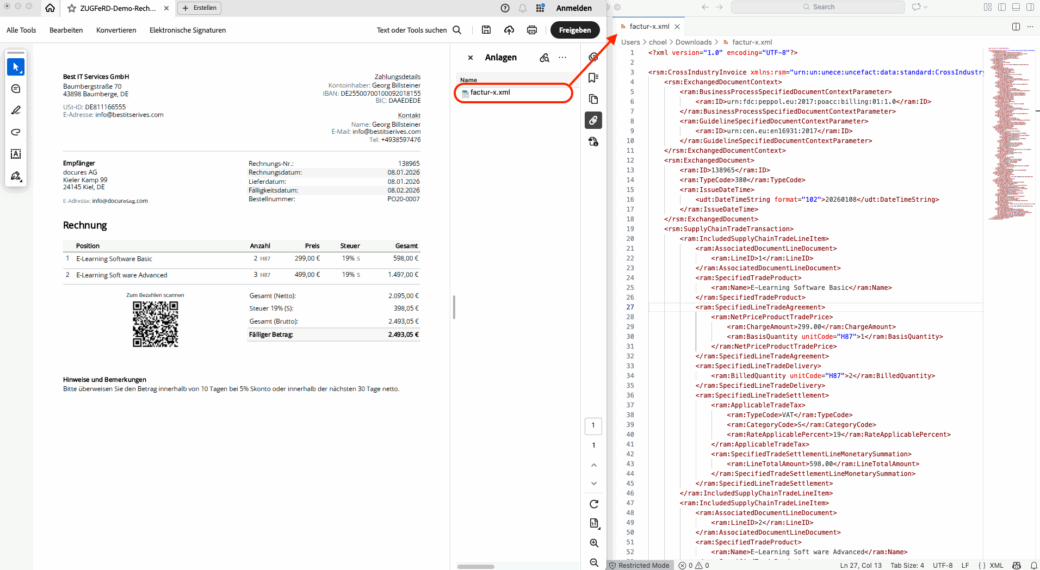The height and width of the screenshot is (570, 1040).
Task: Open the Alle Tools menu
Action: (x=21, y=30)
